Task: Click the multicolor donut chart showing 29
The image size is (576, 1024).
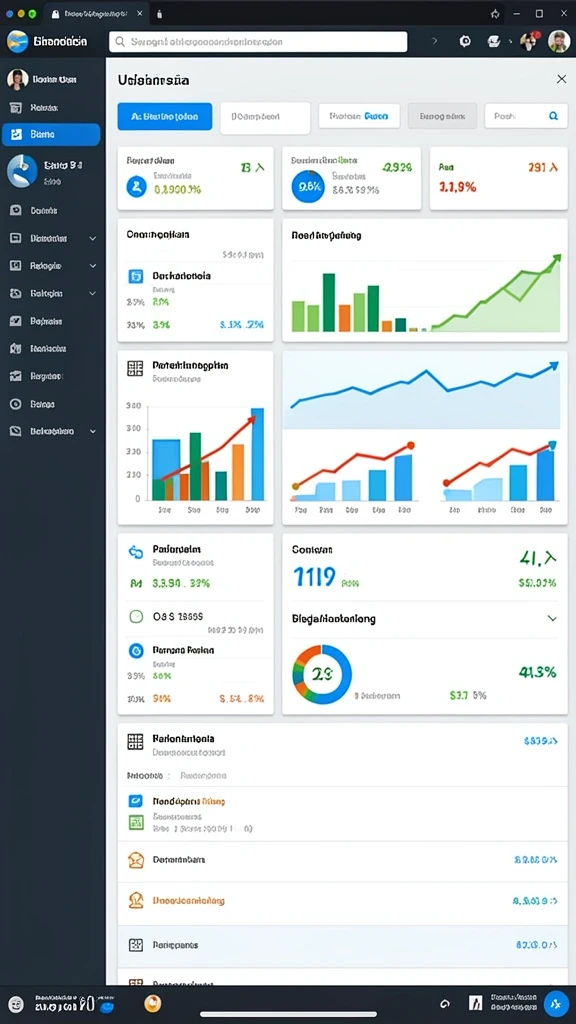Action: click(x=322, y=675)
